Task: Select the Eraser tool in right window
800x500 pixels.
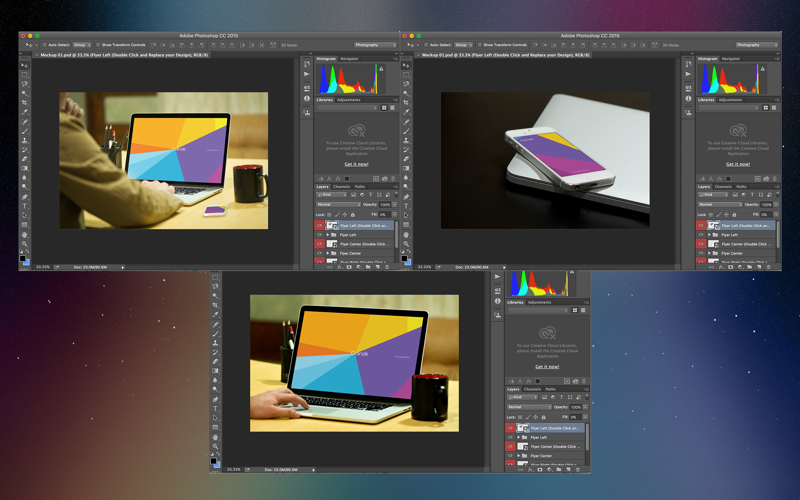Action: (406, 159)
